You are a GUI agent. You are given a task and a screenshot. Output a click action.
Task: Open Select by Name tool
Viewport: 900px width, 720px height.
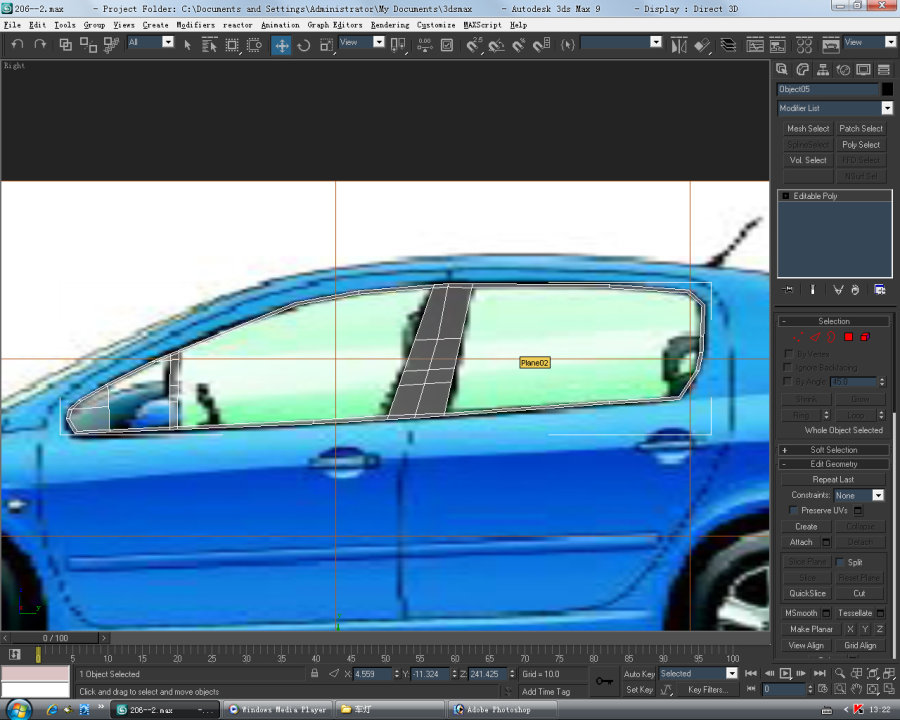click(x=210, y=45)
